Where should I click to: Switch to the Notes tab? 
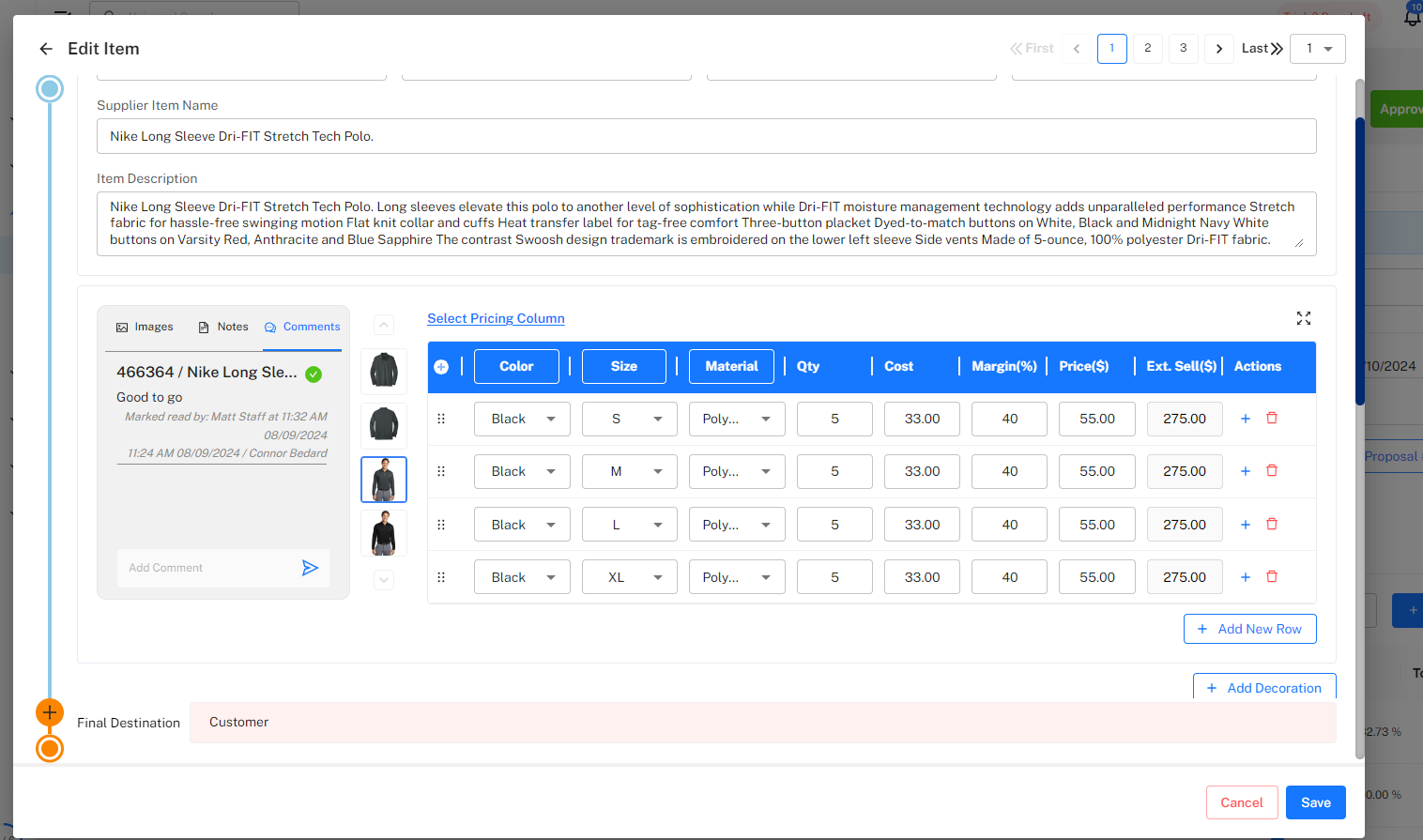[223, 328]
